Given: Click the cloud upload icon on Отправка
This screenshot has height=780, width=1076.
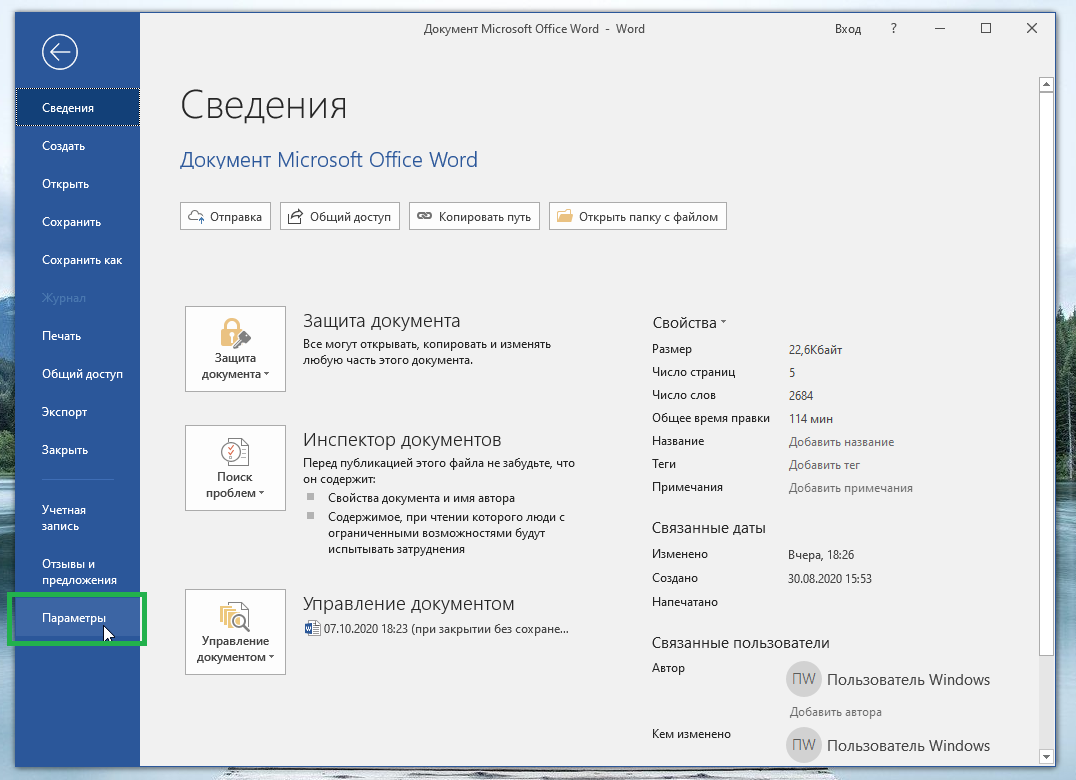Looking at the screenshot, I should tap(196, 217).
